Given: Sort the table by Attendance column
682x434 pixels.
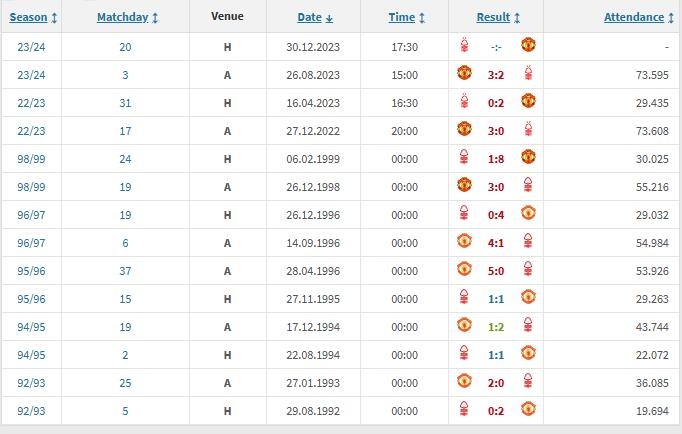Looking at the screenshot, I should (638, 17).
